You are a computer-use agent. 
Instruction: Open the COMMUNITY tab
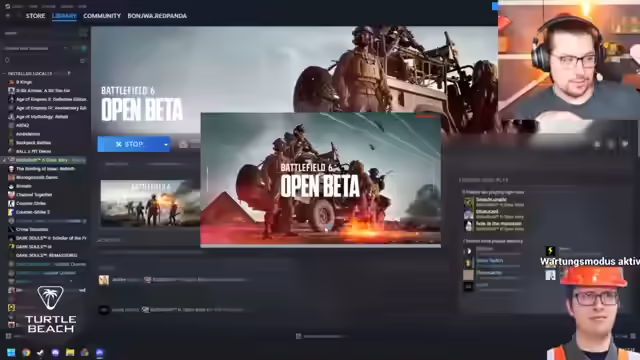tap(102, 16)
